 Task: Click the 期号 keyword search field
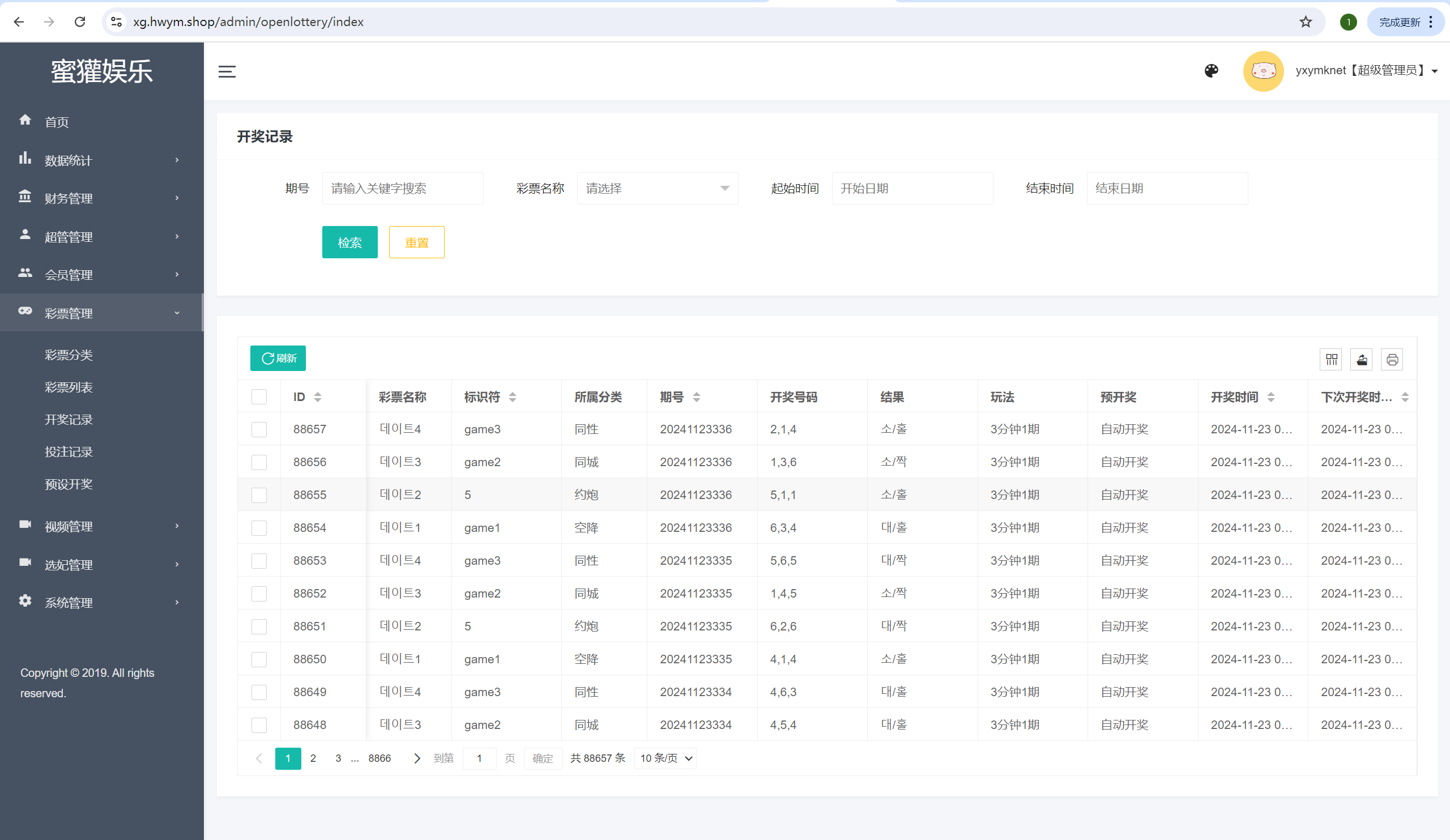[x=403, y=188]
